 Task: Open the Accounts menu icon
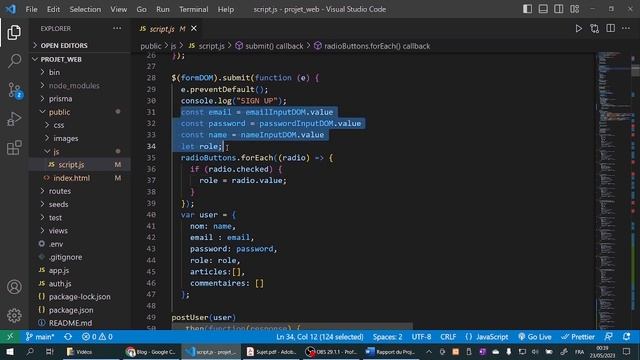pyautogui.click(x=14, y=287)
